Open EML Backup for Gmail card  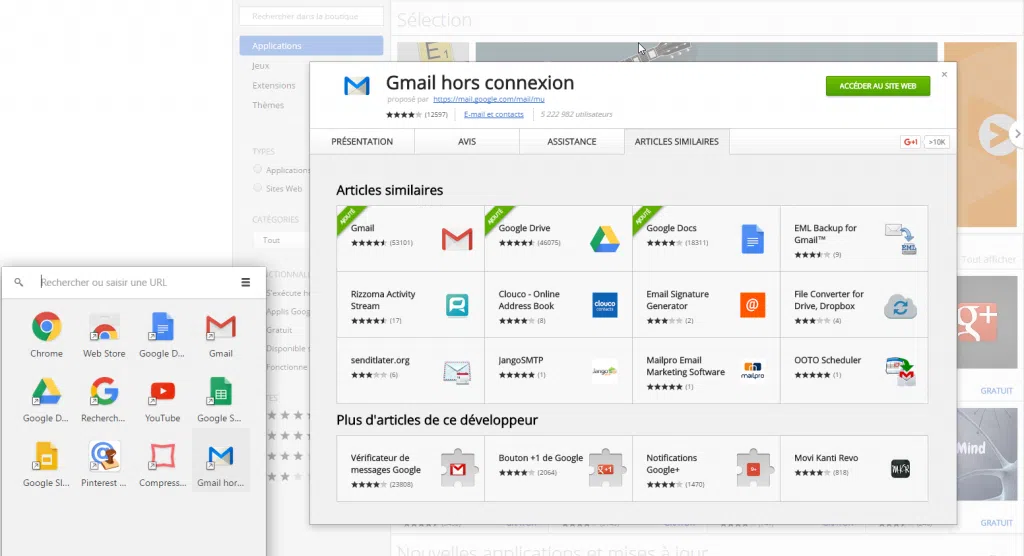click(854, 238)
